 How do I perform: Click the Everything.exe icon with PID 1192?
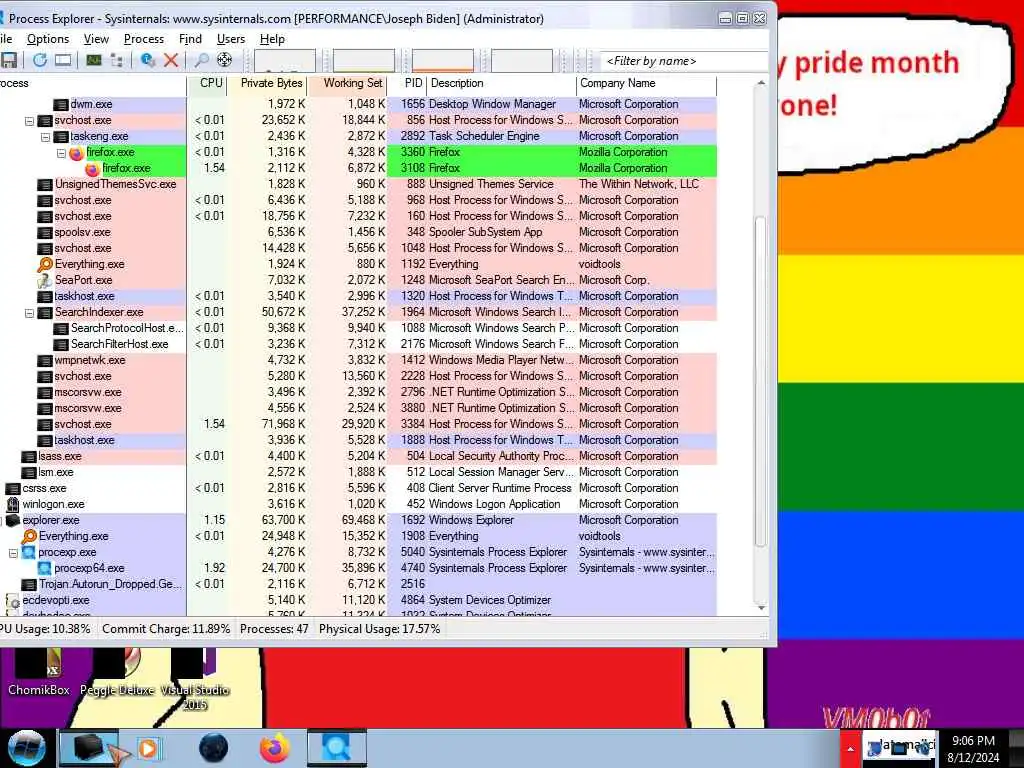pyautogui.click(x=44, y=264)
